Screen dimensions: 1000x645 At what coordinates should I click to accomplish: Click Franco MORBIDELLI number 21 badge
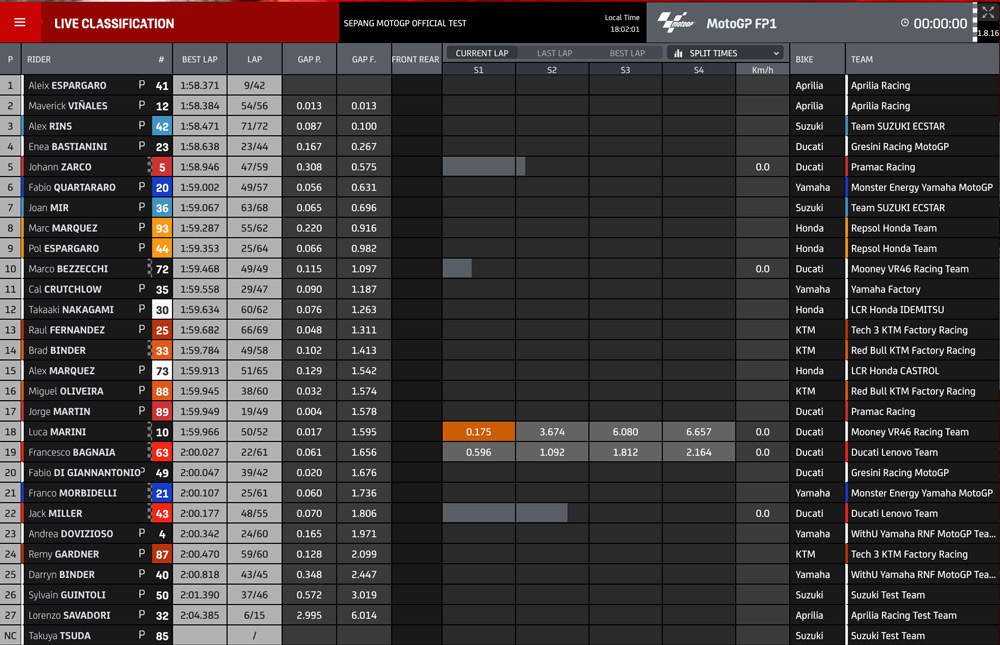[x=162, y=493]
